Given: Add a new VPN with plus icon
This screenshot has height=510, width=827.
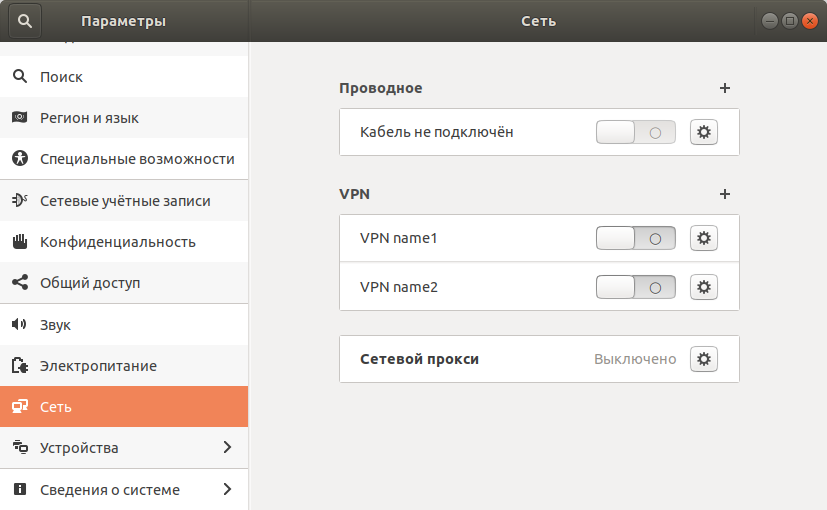Looking at the screenshot, I should click(x=725, y=194).
